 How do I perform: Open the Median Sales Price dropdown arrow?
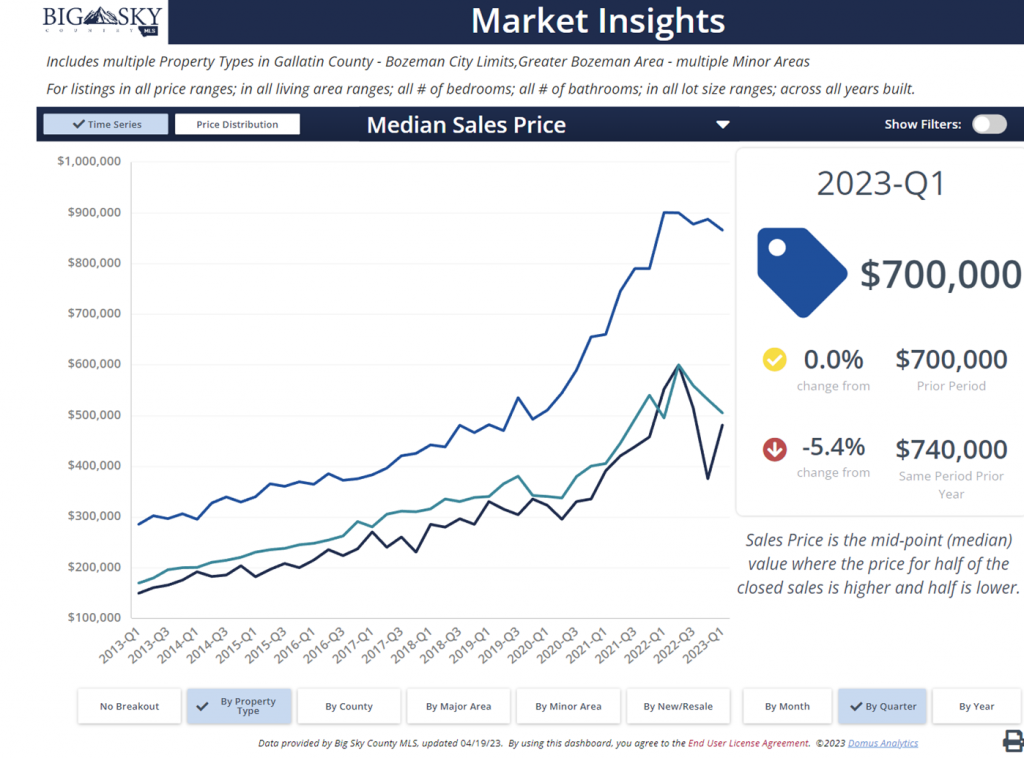[x=722, y=125]
